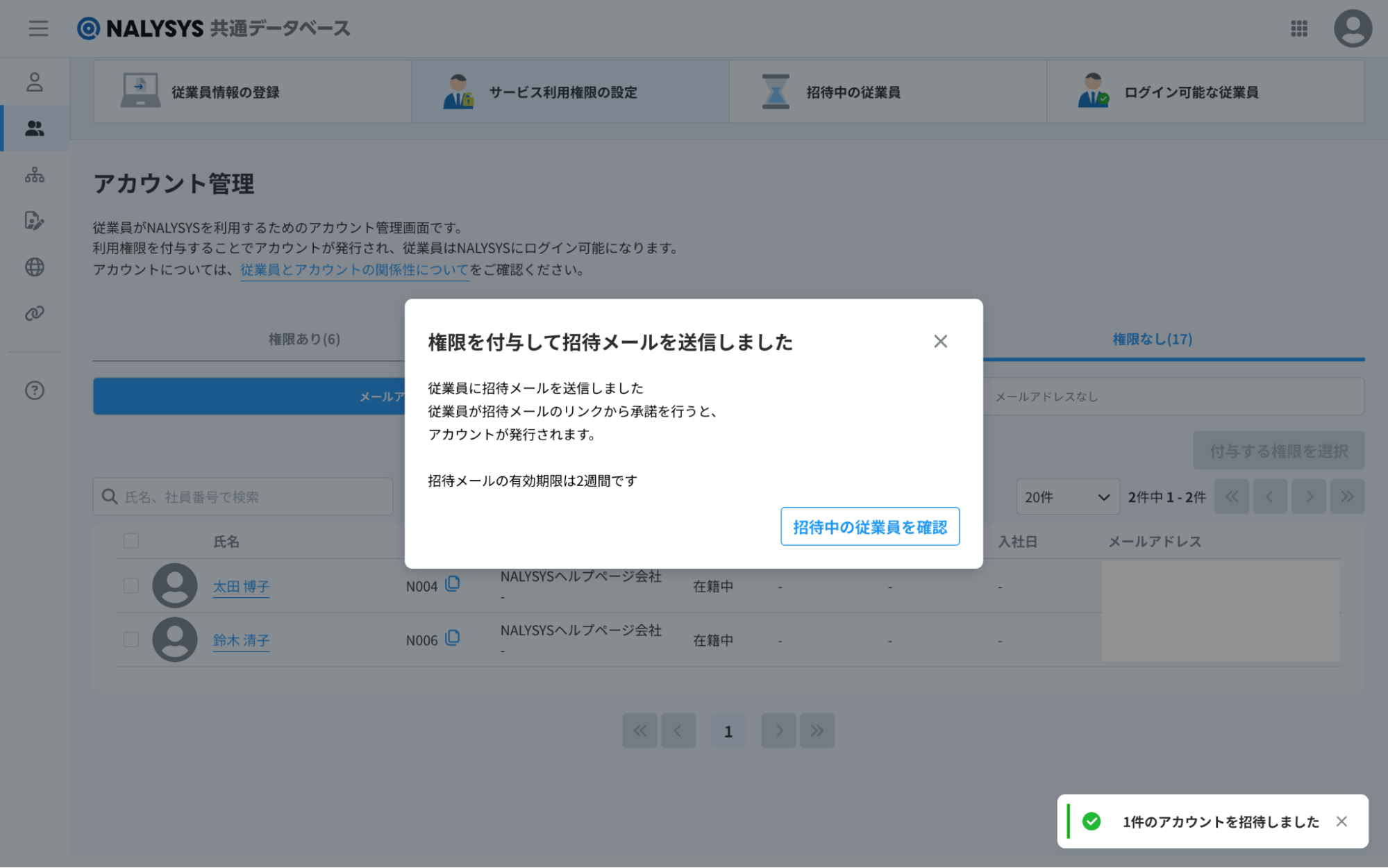This screenshot has width=1388, height=868.
Task: Copy employee number N004
Action: 453,584
